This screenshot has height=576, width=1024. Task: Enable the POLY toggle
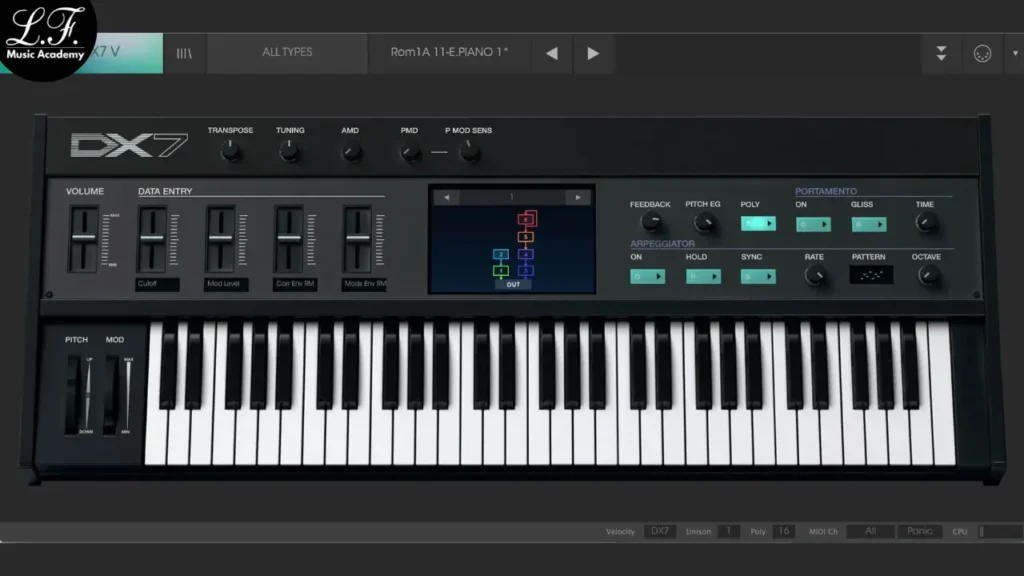(756, 223)
